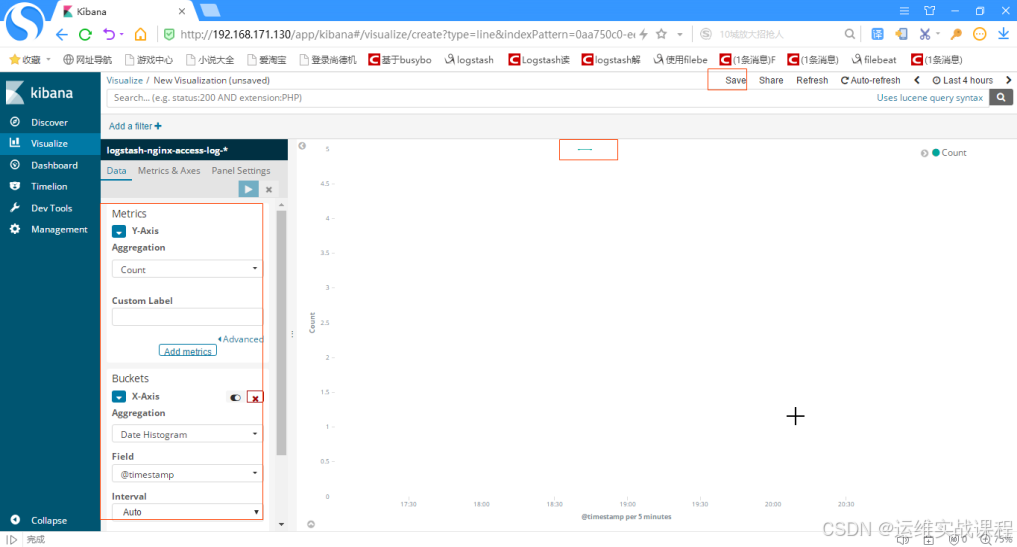Click Add metrics button

(x=187, y=350)
